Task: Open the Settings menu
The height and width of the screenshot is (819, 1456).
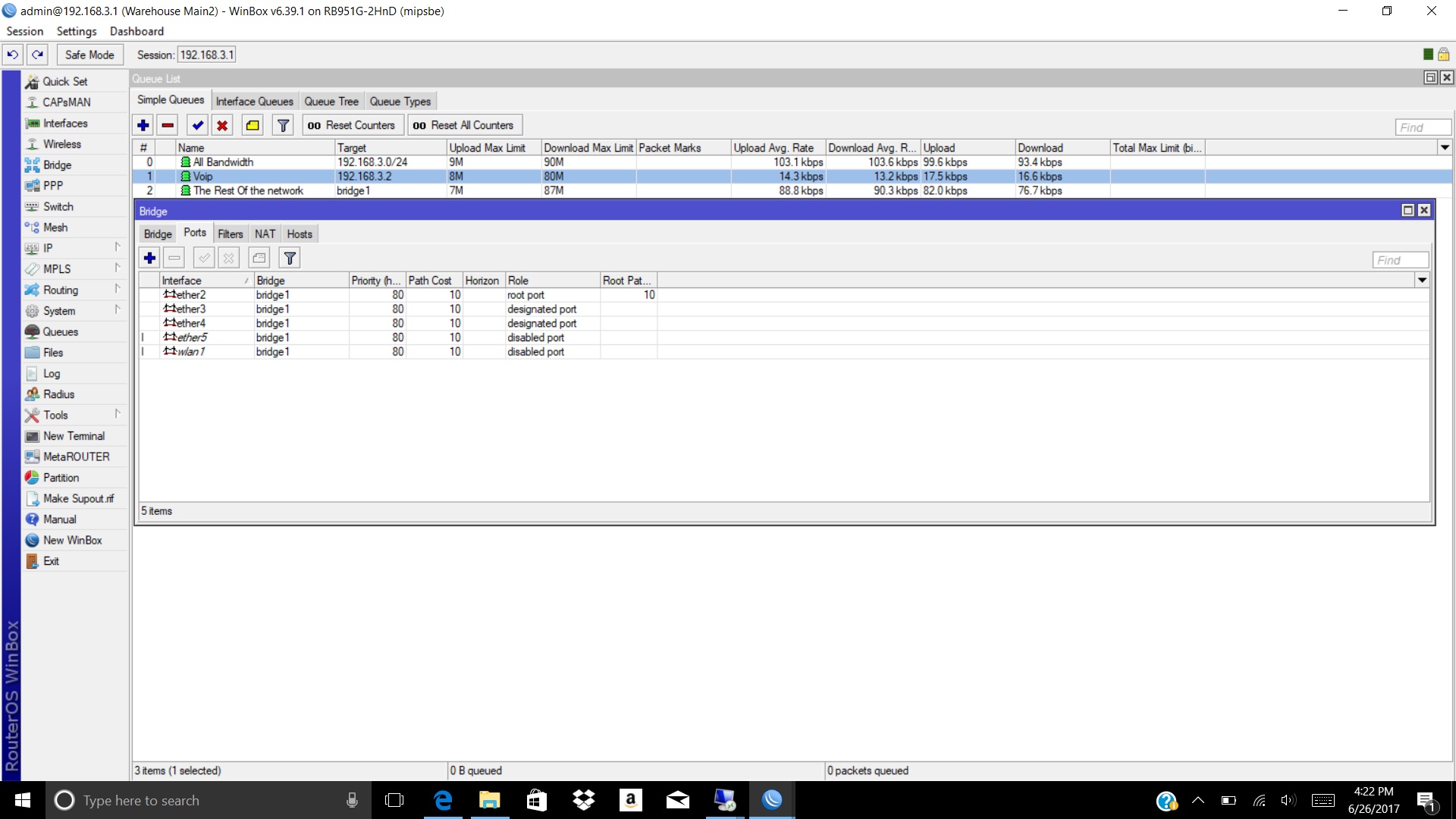Action: 77,31
